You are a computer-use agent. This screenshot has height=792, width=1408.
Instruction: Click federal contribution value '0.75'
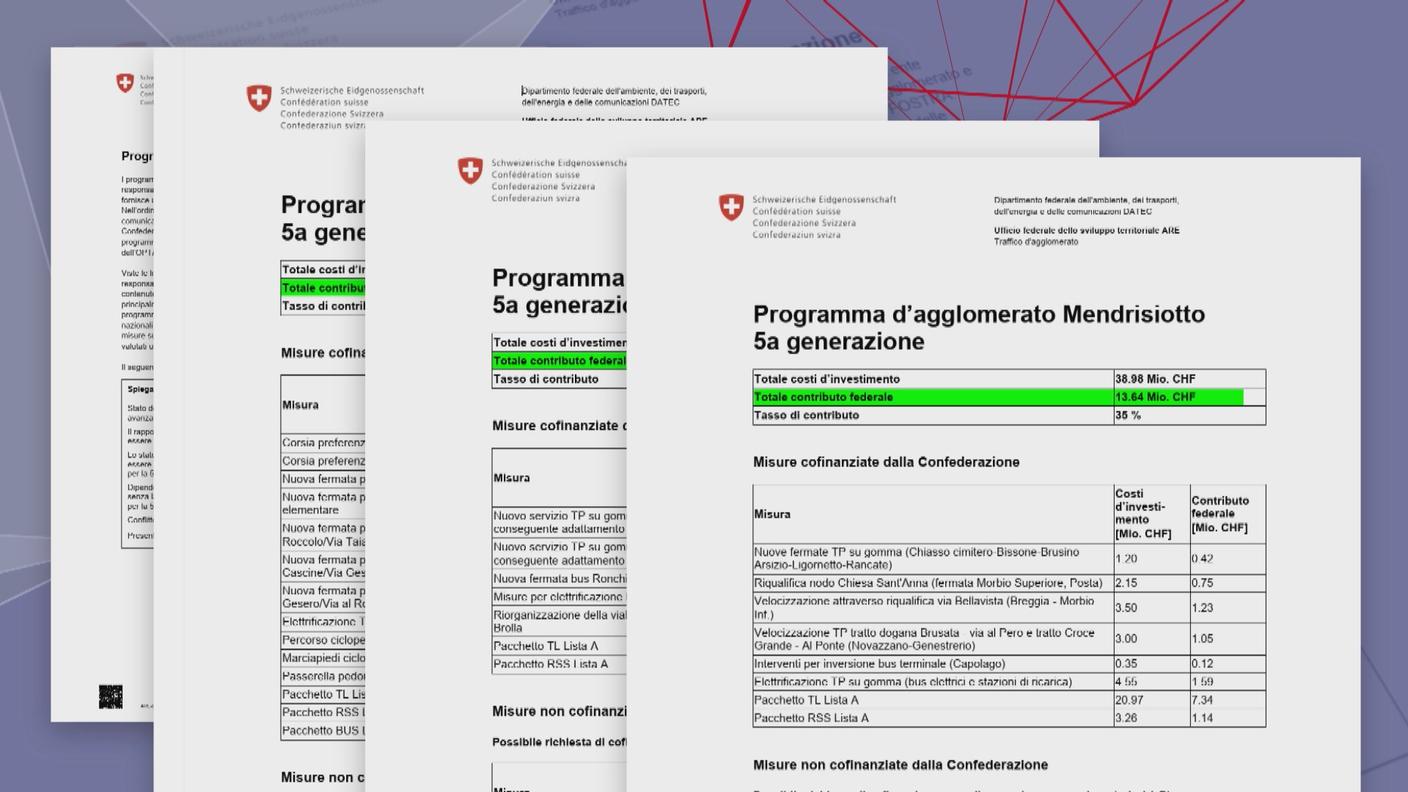pyautogui.click(x=1202, y=583)
